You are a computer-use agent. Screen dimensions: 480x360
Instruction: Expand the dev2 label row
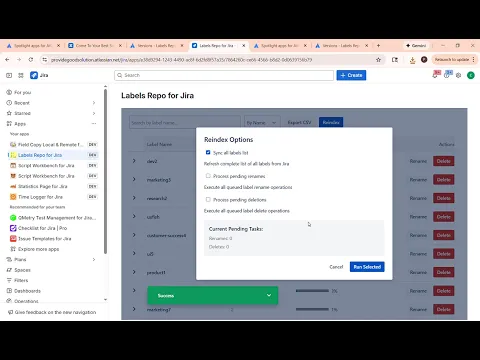134,161
